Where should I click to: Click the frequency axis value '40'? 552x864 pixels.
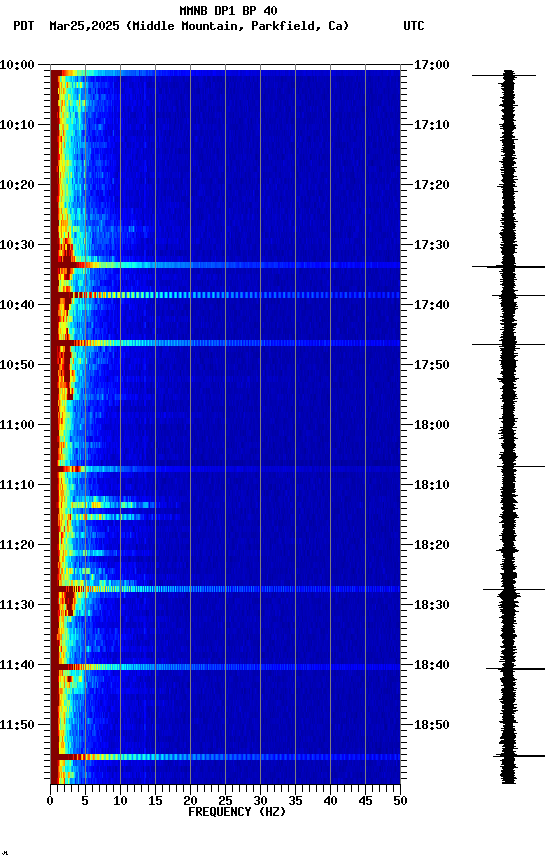(330, 801)
